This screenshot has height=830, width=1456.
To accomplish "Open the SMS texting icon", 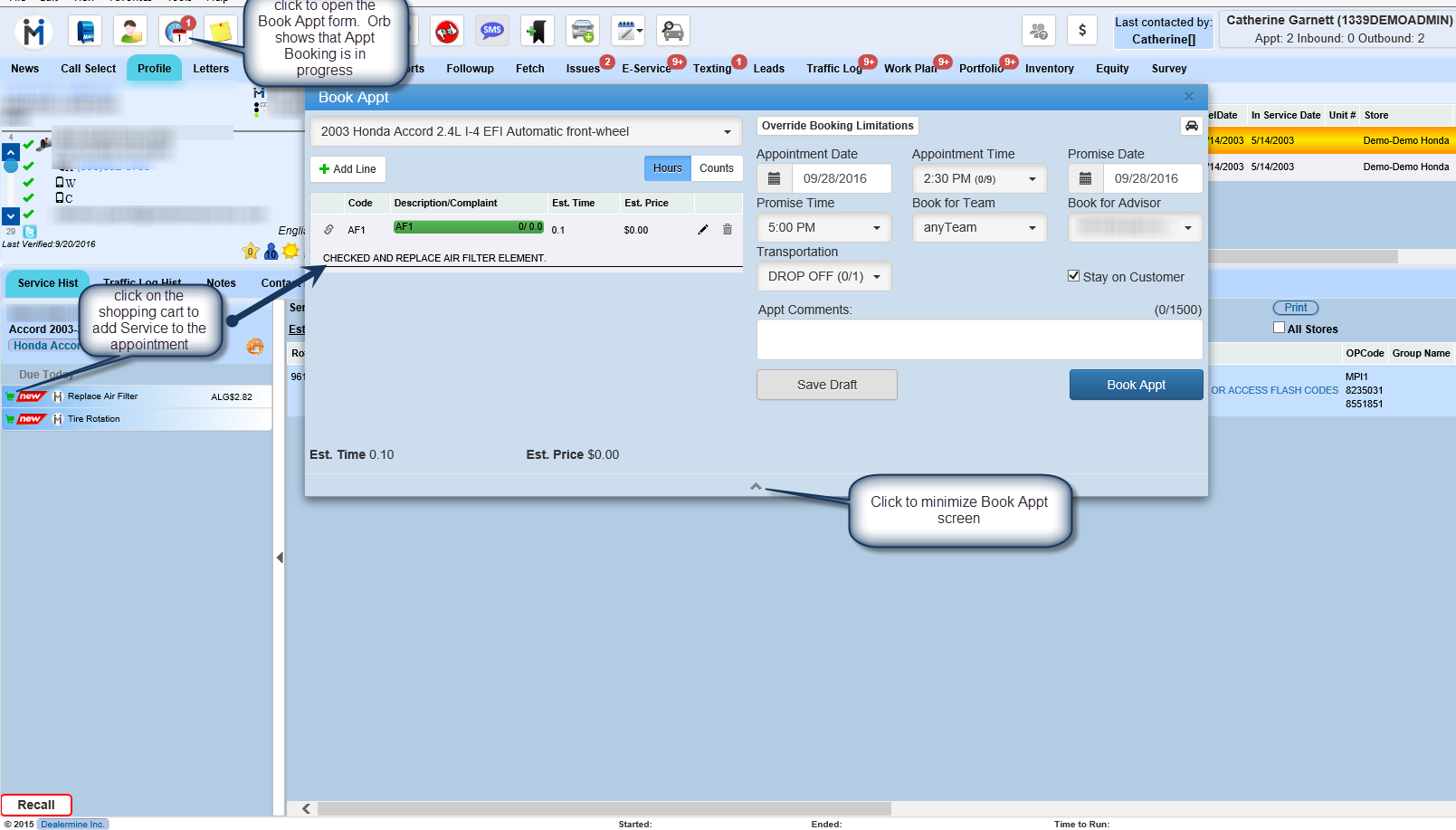I will point(492,32).
